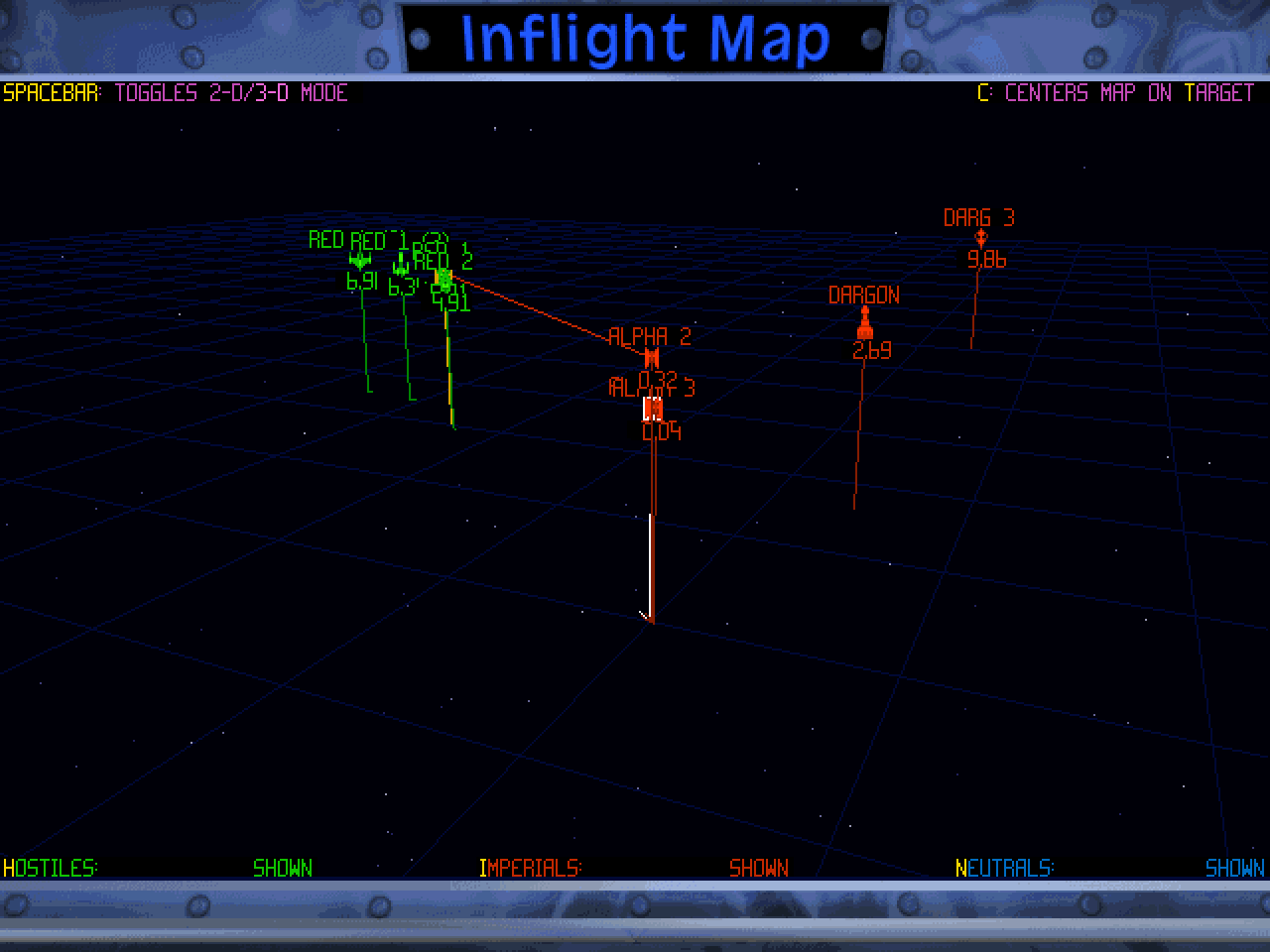Screen dimensions: 1270x952
Task: Click the ALPHA 2 name label
Action: (x=649, y=336)
